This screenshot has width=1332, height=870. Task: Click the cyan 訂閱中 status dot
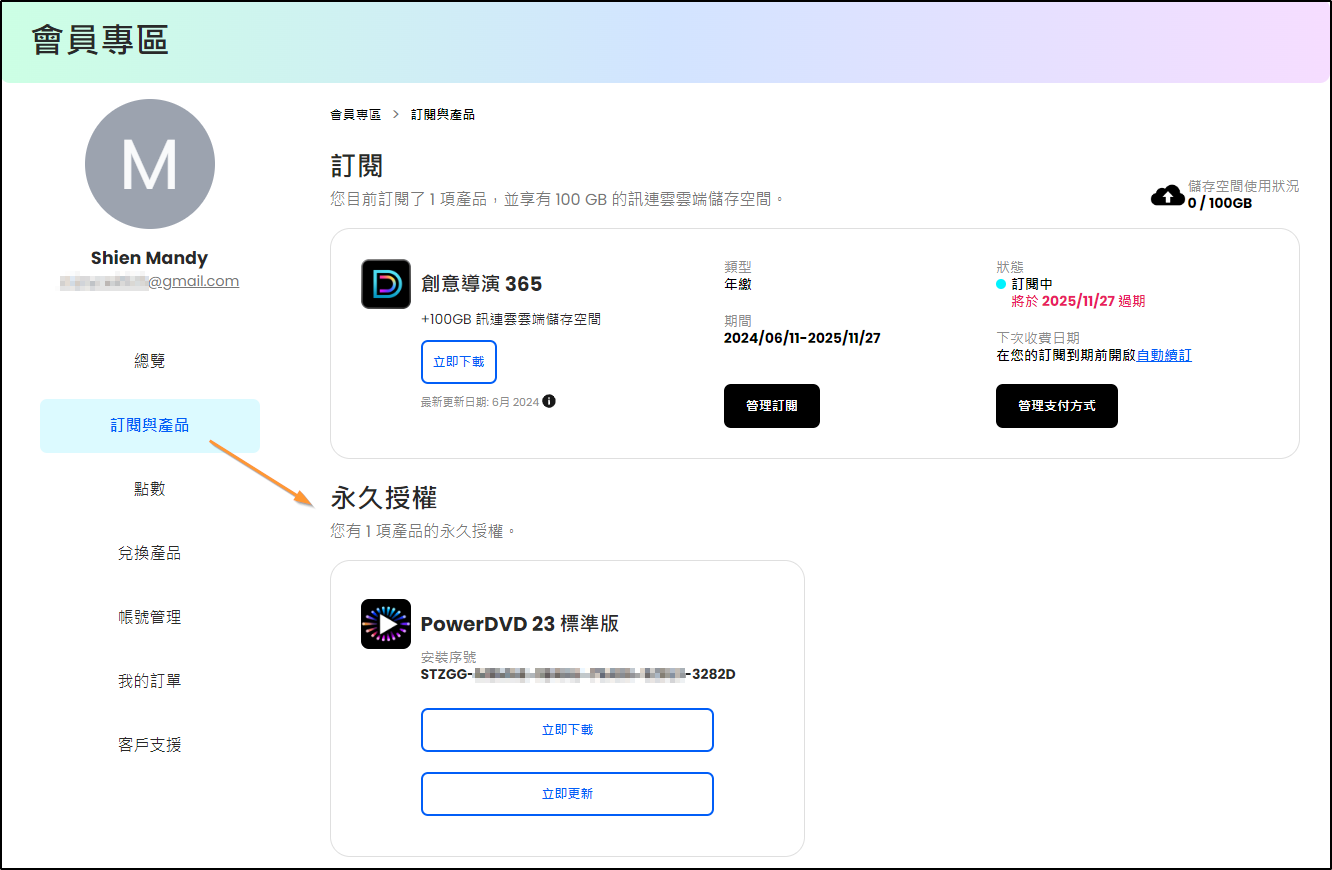tap(1001, 284)
